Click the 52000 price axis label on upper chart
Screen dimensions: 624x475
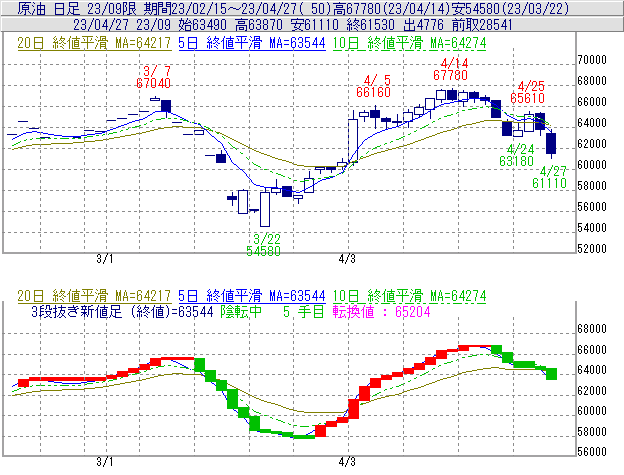[x=592, y=249]
